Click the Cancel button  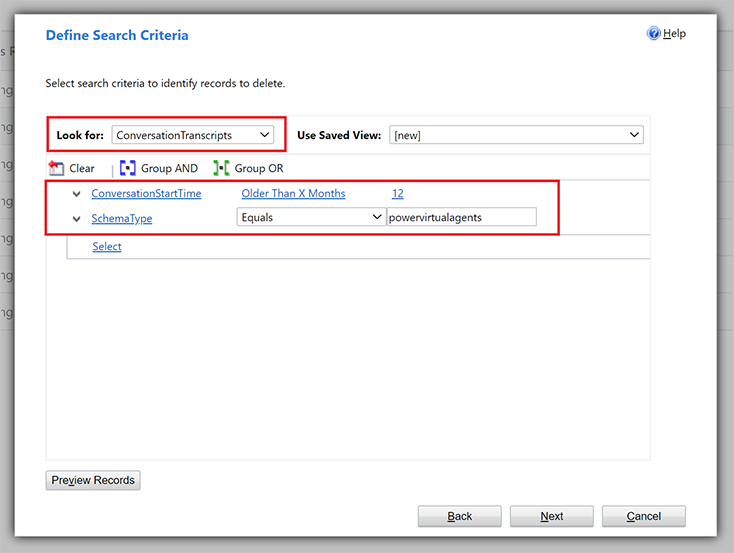[x=644, y=516]
